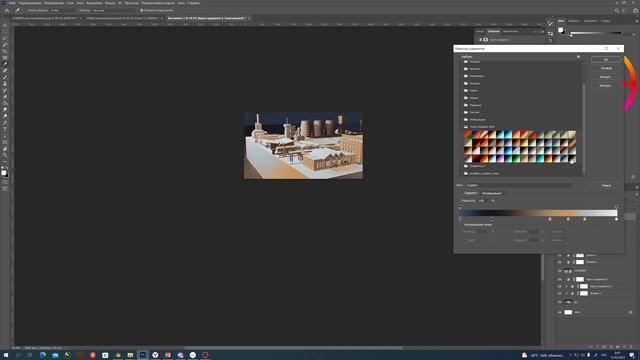Select the Clone Stamp tool
Image resolution: width=640 pixels, height=360 pixels.
[x=5, y=84]
